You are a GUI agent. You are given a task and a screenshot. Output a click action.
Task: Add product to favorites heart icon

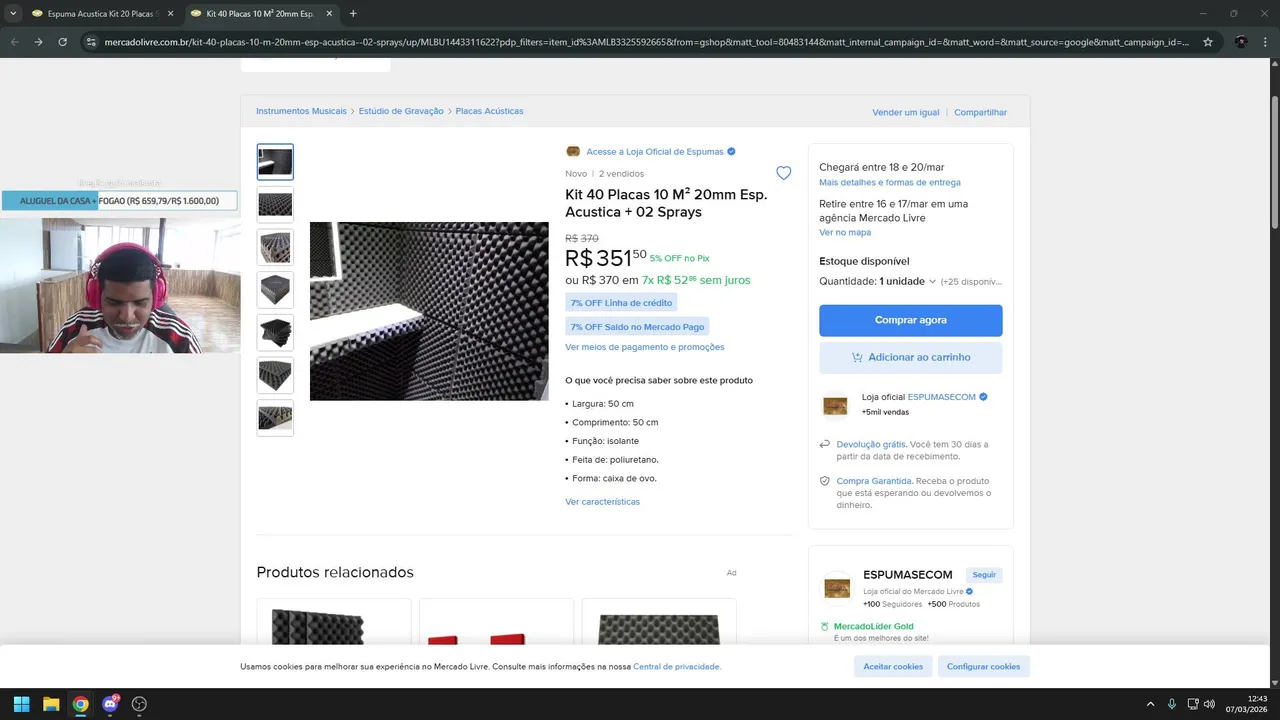[783, 173]
